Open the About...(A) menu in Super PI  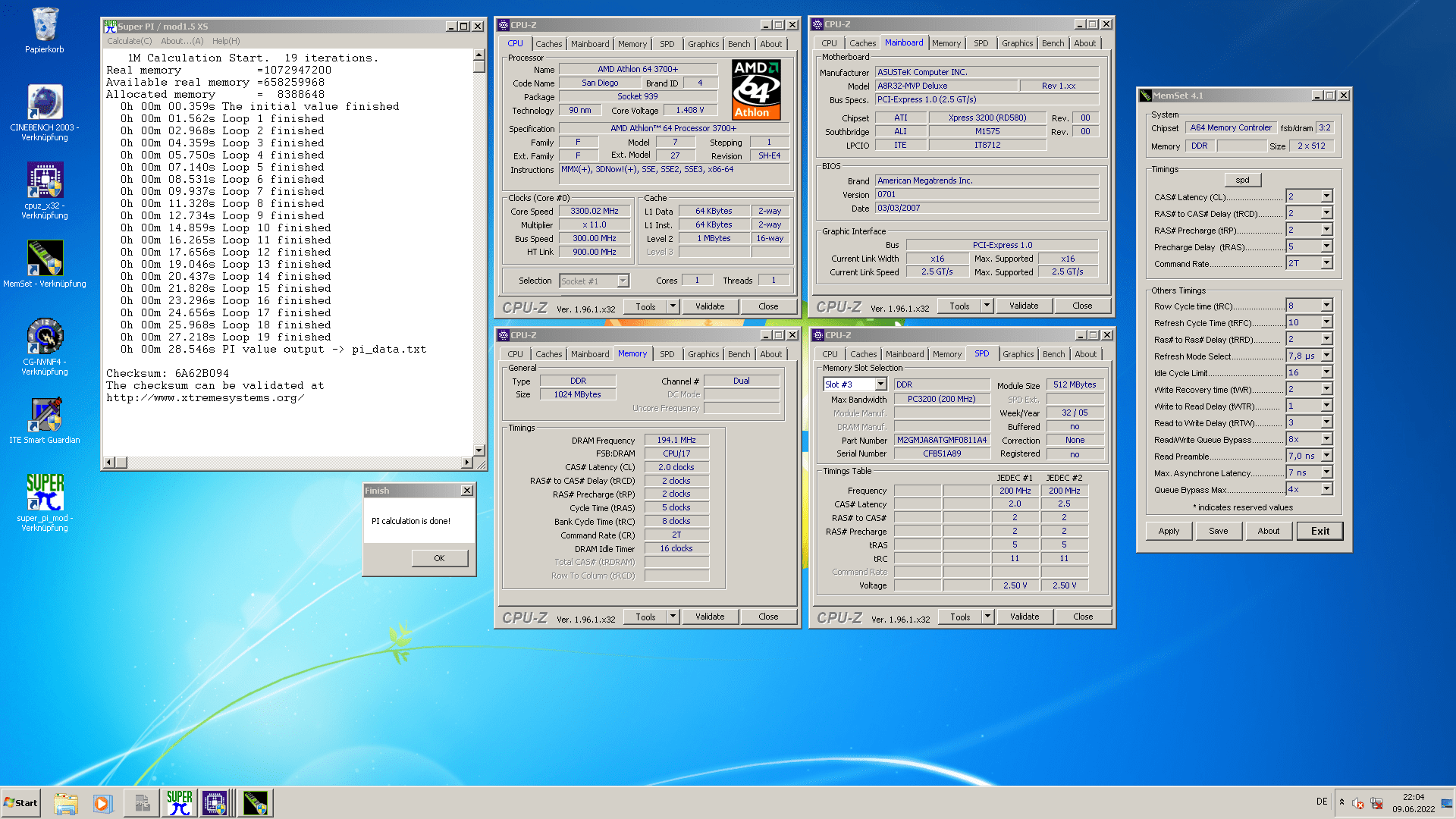point(182,41)
